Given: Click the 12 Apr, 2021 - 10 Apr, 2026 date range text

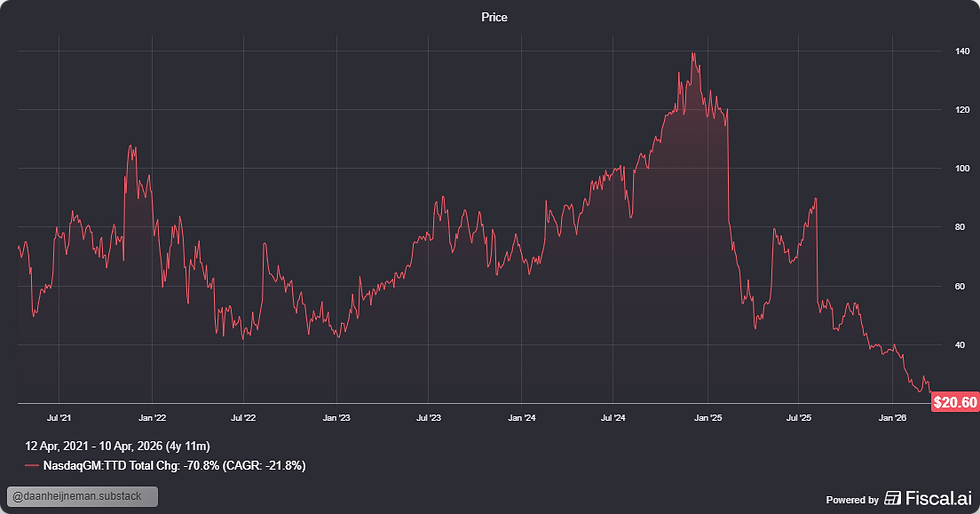Looking at the screenshot, I should click(x=118, y=446).
